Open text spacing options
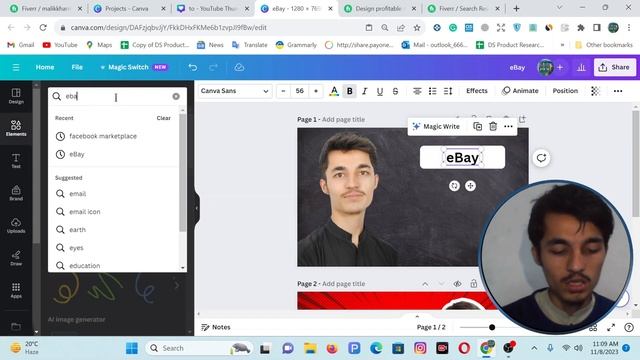The width and height of the screenshot is (640, 360). click(448, 91)
